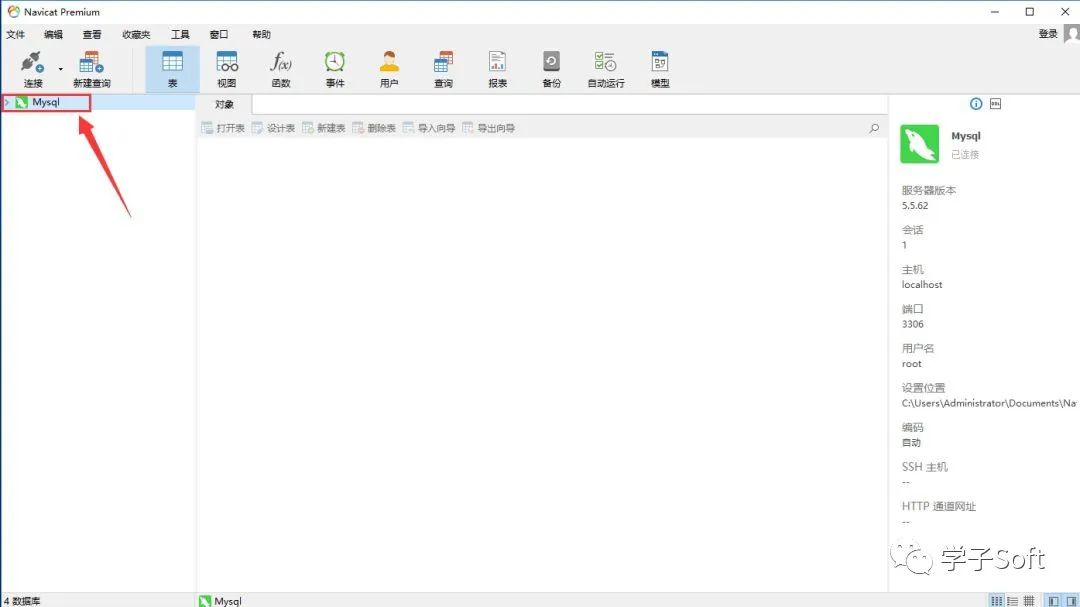This screenshot has width=1080, height=607.
Task: Click the search magnifier in object bar
Action: [x=874, y=128]
